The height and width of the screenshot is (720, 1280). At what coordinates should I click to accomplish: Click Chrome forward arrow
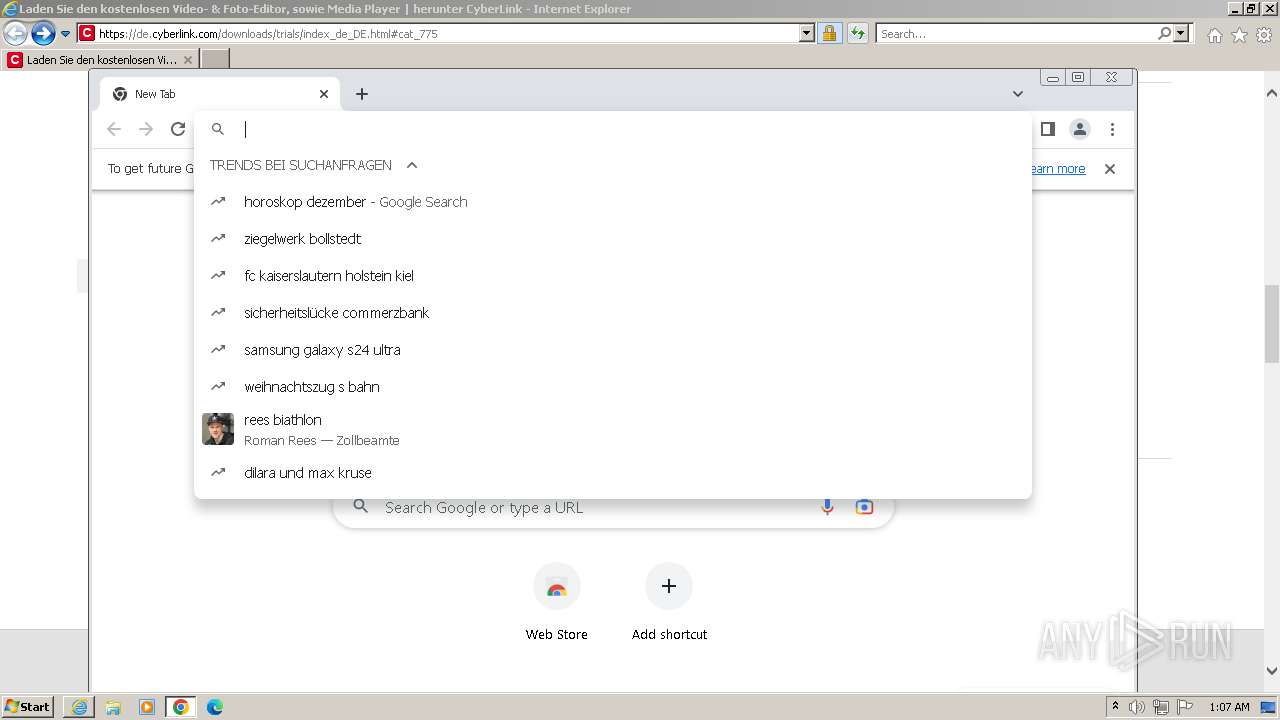tap(146, 129)
